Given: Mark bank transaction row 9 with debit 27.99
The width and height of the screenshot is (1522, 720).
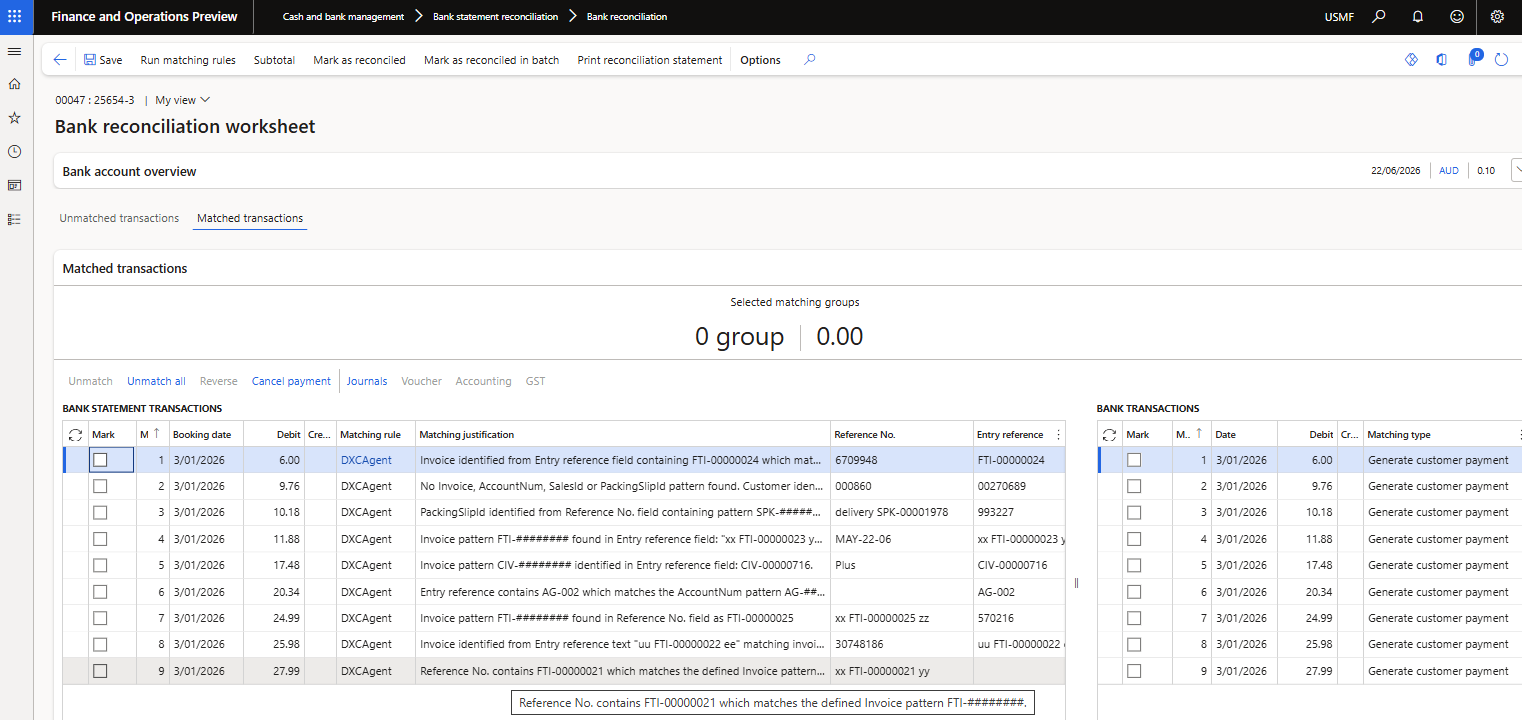Looking at the screenshot, I should (1134, 671).
